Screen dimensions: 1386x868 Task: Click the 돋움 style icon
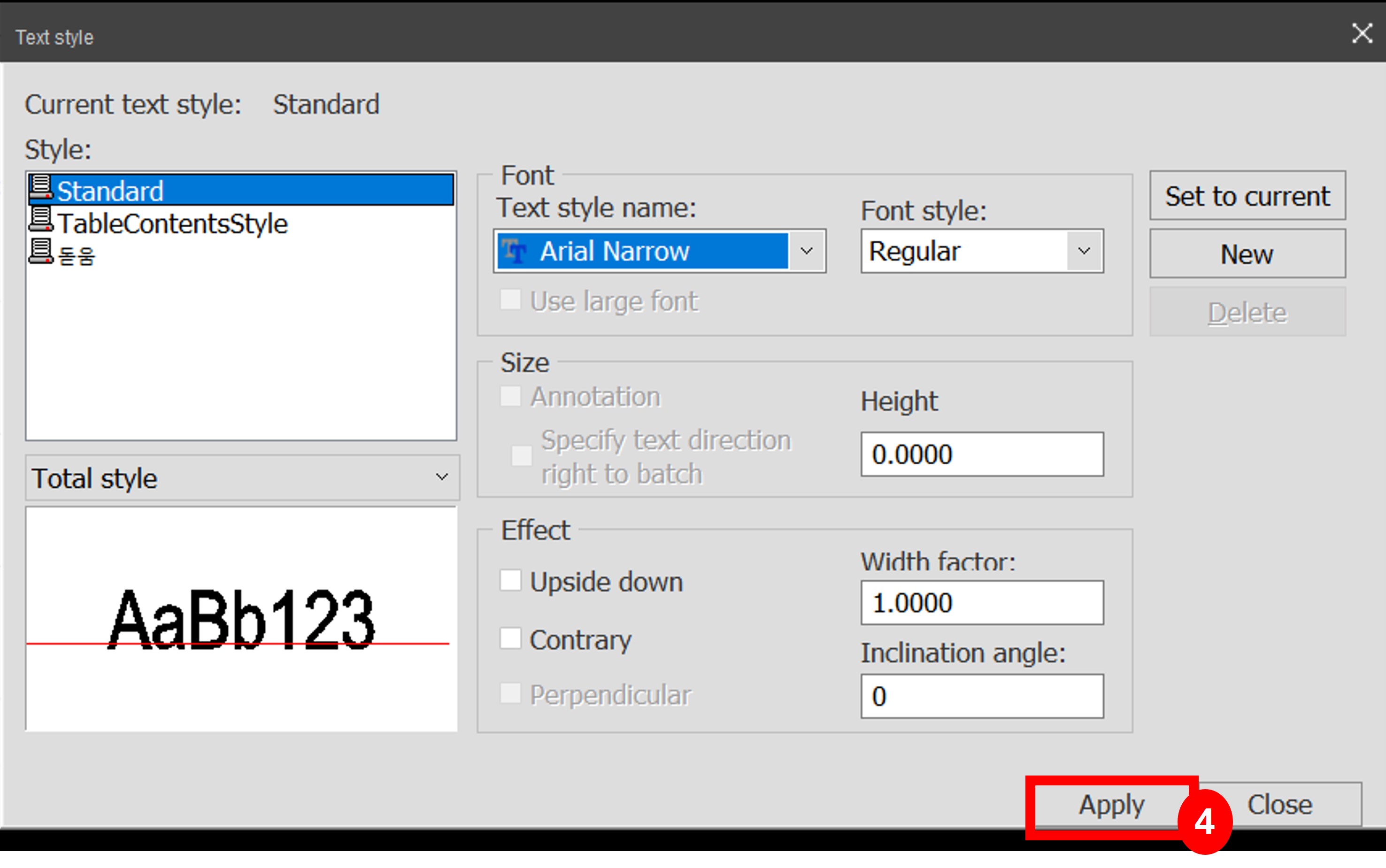[x=41, y=253]
